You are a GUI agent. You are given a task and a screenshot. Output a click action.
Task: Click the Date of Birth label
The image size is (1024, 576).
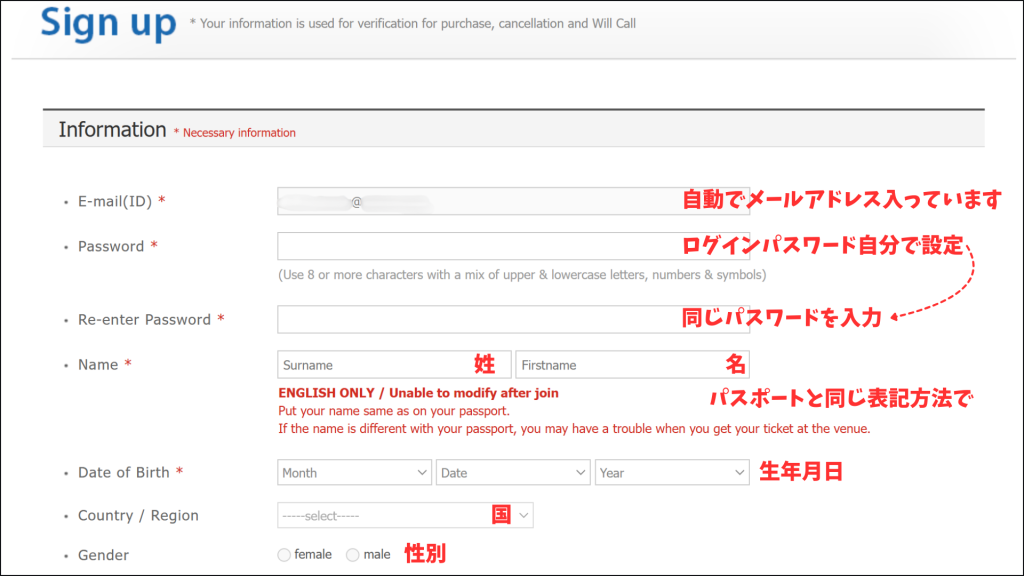pyautogui.click(x=124, y=473)
